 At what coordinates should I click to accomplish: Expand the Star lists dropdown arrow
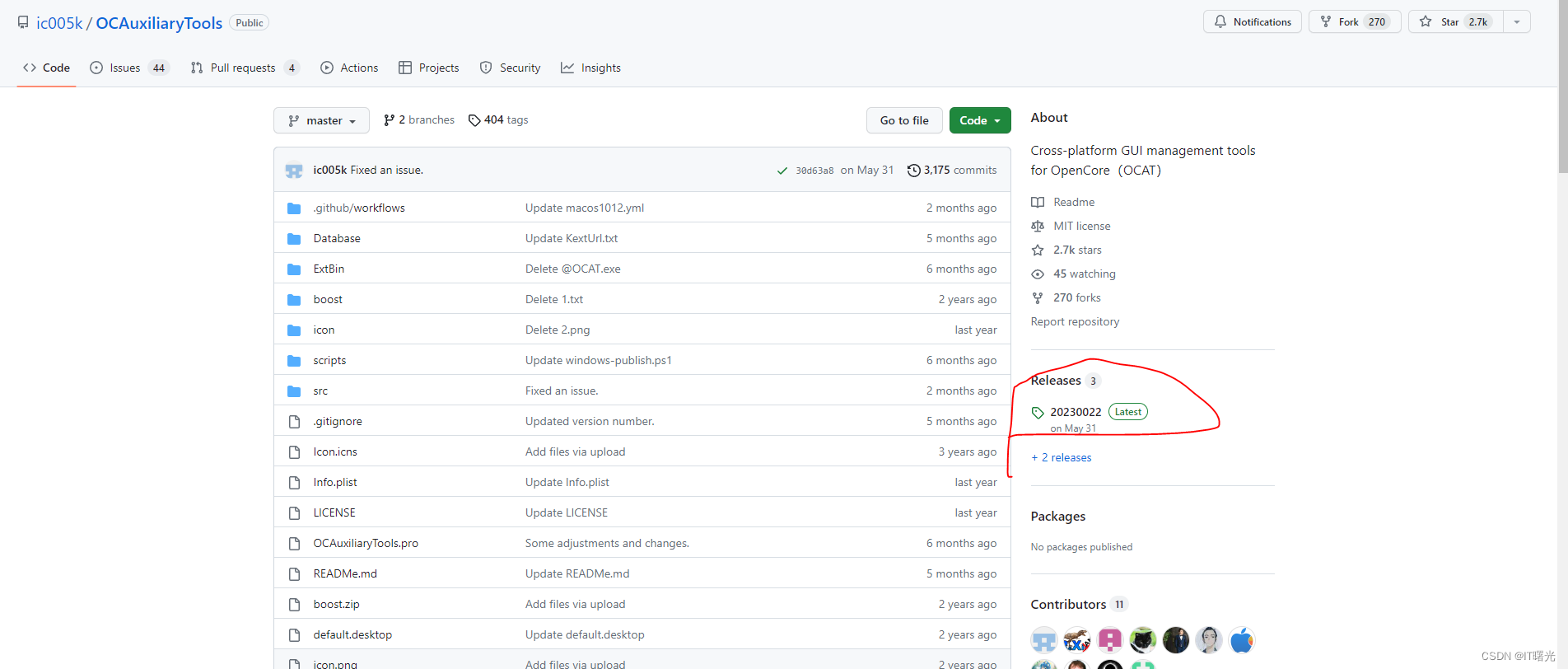tap(1517, 21)
